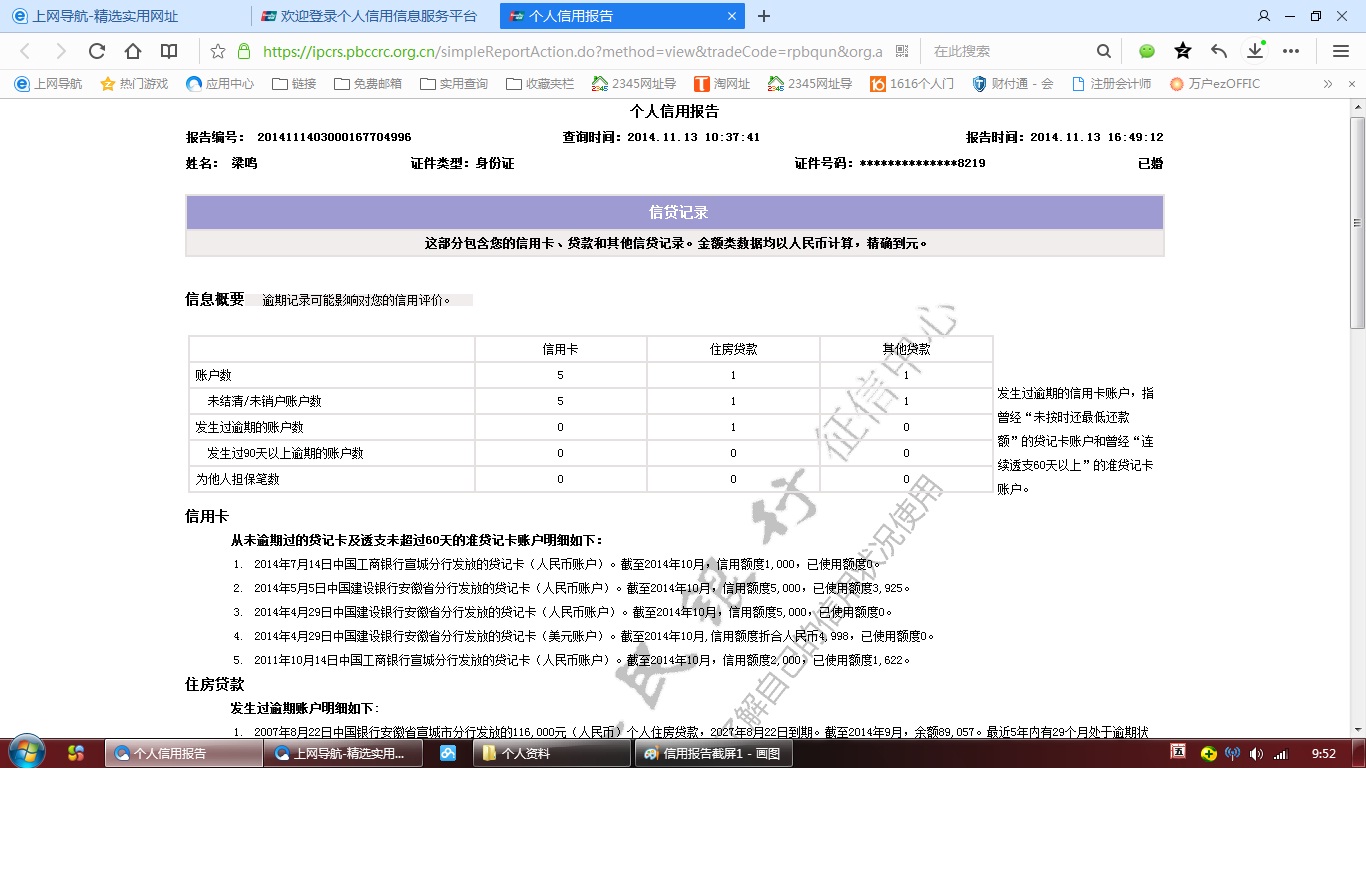
Task: Open the downloads panel
Action: tap(1254, 51)
